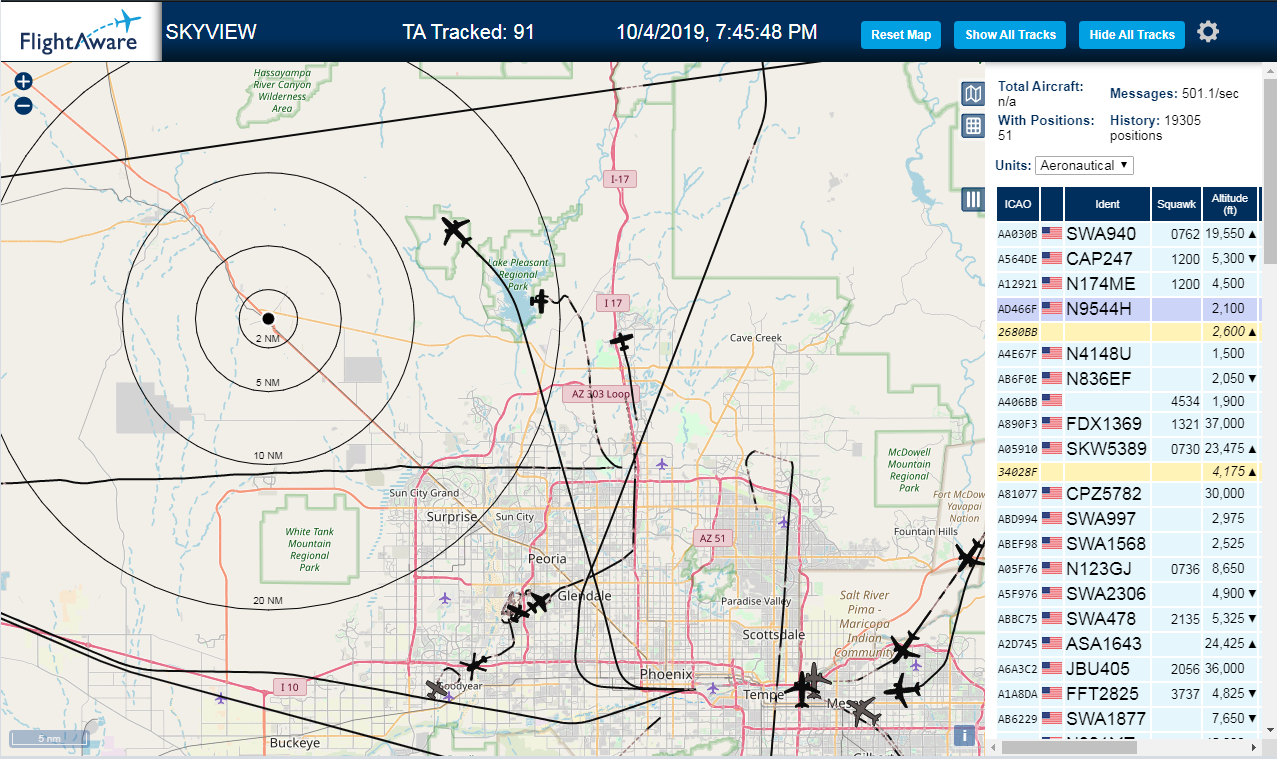
Task: Click the FlightAware logo
Action: point(80,32)
